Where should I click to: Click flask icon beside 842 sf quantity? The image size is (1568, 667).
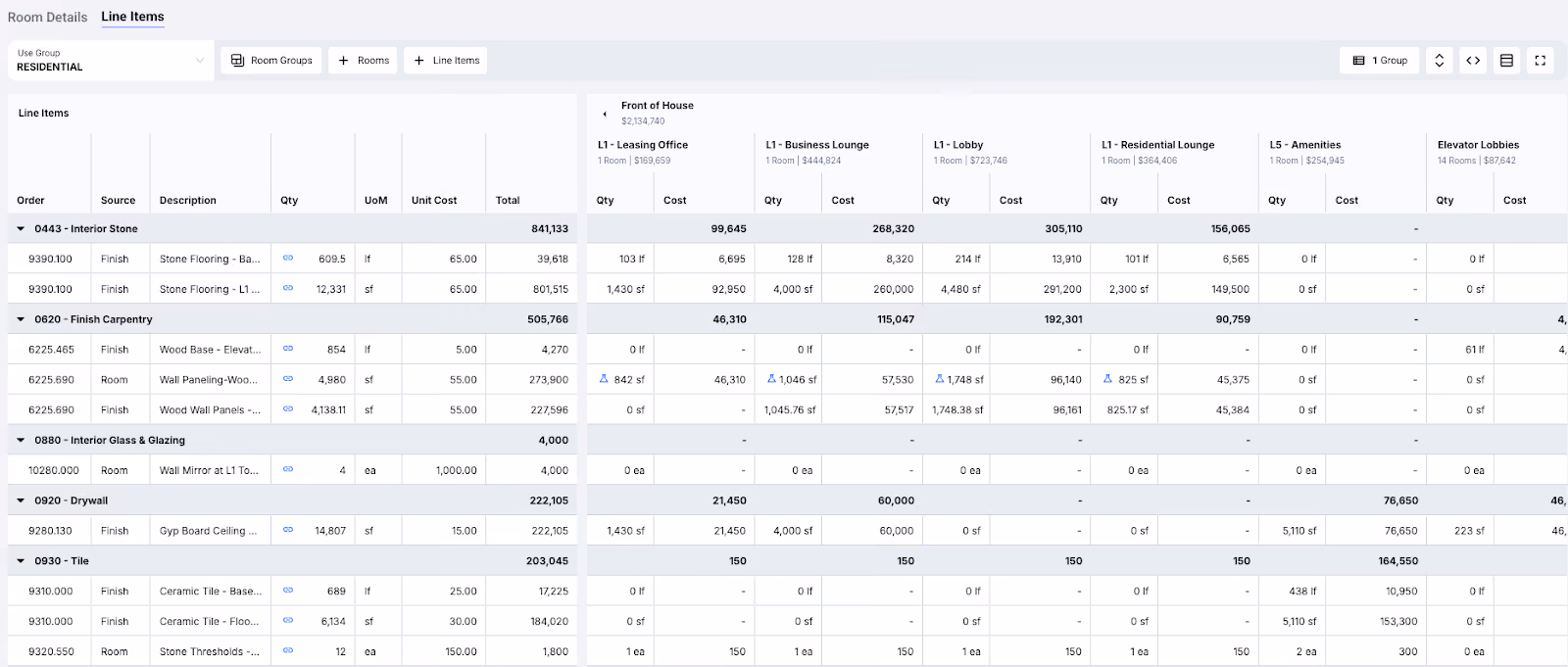(605, 379)
